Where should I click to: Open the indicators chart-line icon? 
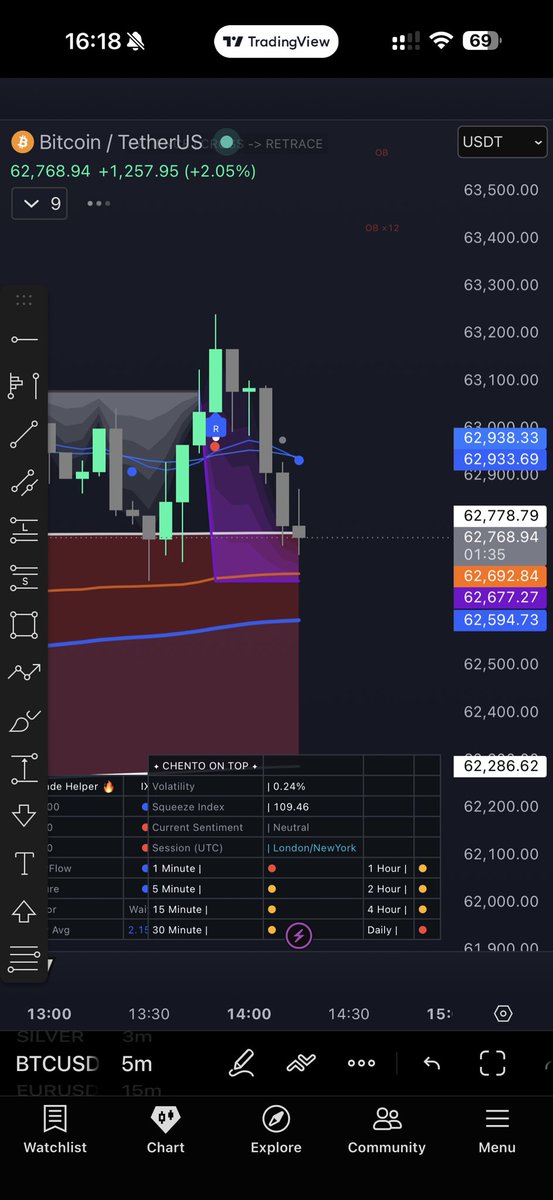[301, 1063]
